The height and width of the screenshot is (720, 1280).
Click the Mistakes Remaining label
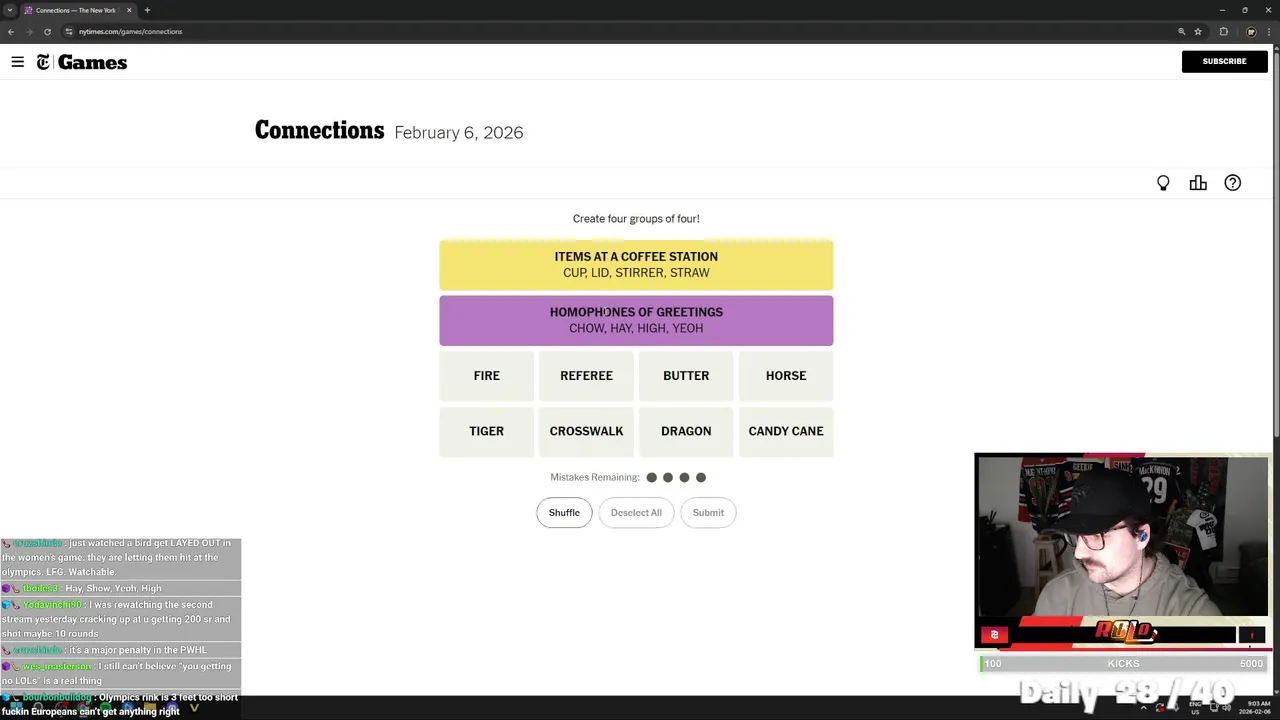(x=595, y=478)
